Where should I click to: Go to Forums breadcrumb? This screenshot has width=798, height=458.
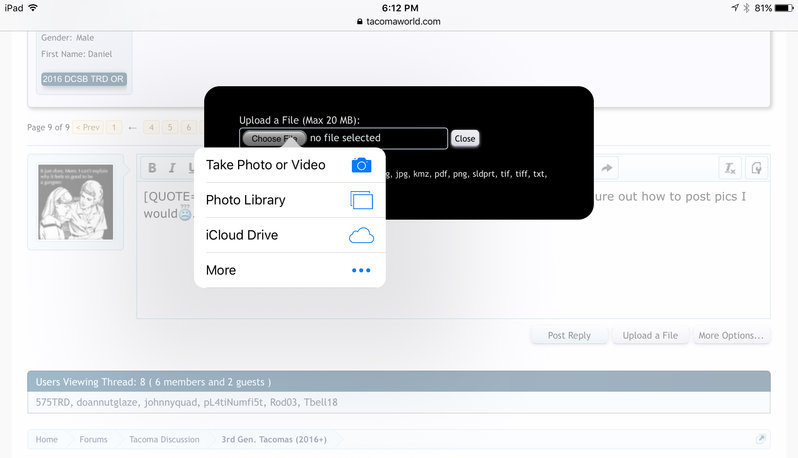93,439
